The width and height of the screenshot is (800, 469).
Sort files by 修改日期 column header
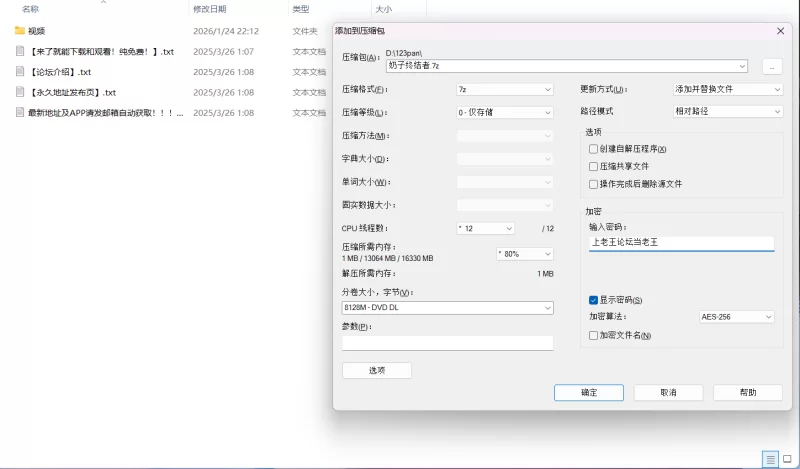pyautogui.click(x=210, y=9)
